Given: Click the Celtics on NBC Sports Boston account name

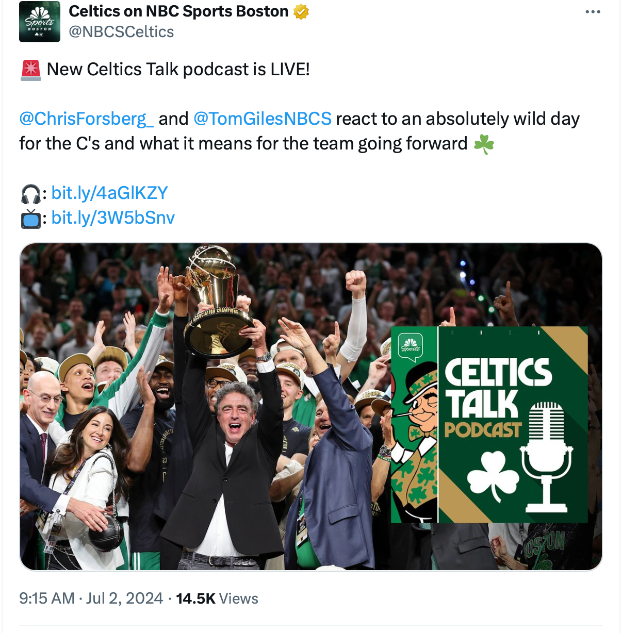Looking at the screenshot, I should point(178,12).
